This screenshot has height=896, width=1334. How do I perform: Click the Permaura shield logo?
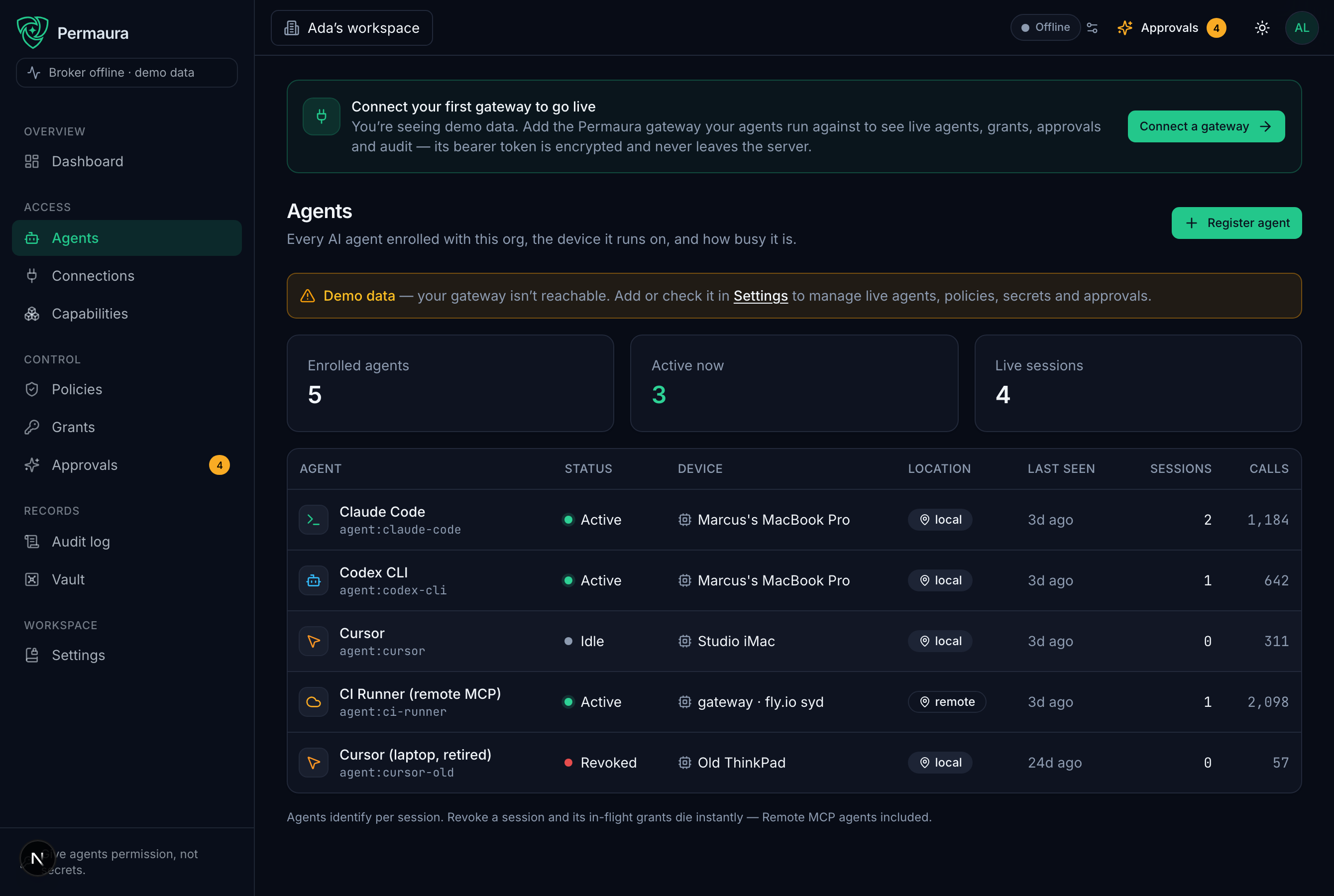click(32, 32)
